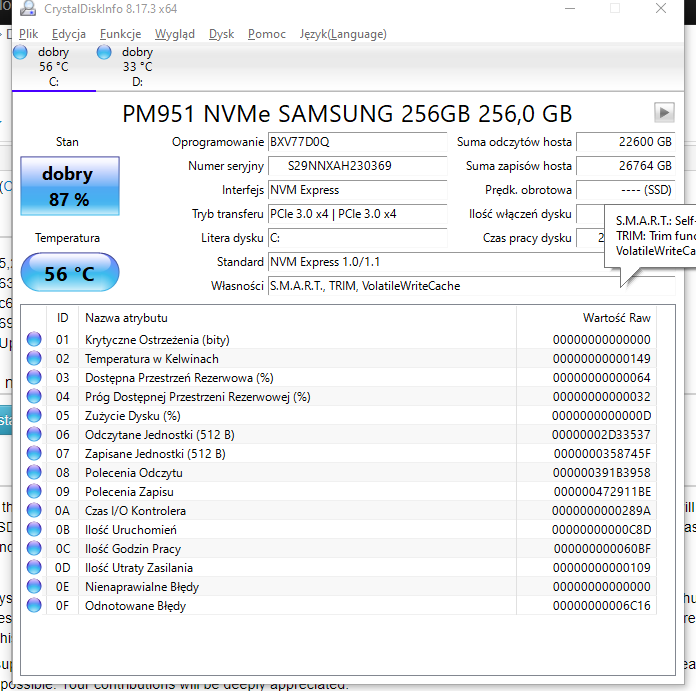
Task: Select the 'Krytyczne Ostrzeżenia (bity)' attribute name
Action: pyautogui.click(x=157, y=340)
